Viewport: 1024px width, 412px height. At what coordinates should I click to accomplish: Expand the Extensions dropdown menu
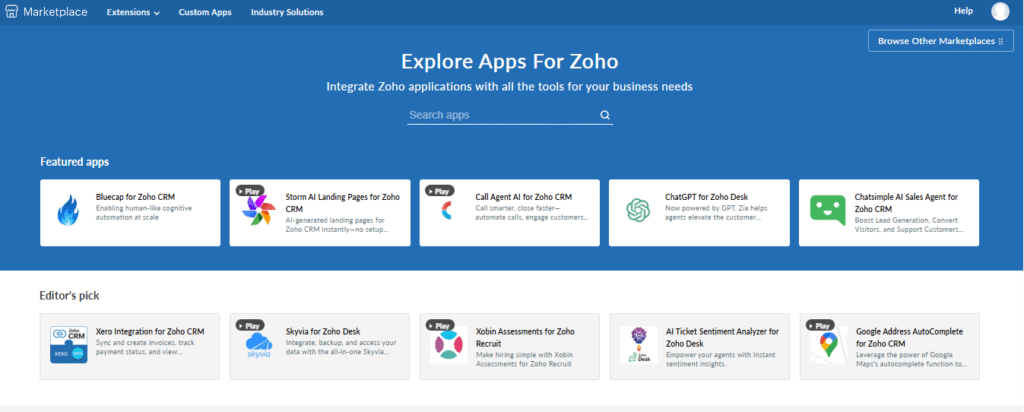(133, 12)
